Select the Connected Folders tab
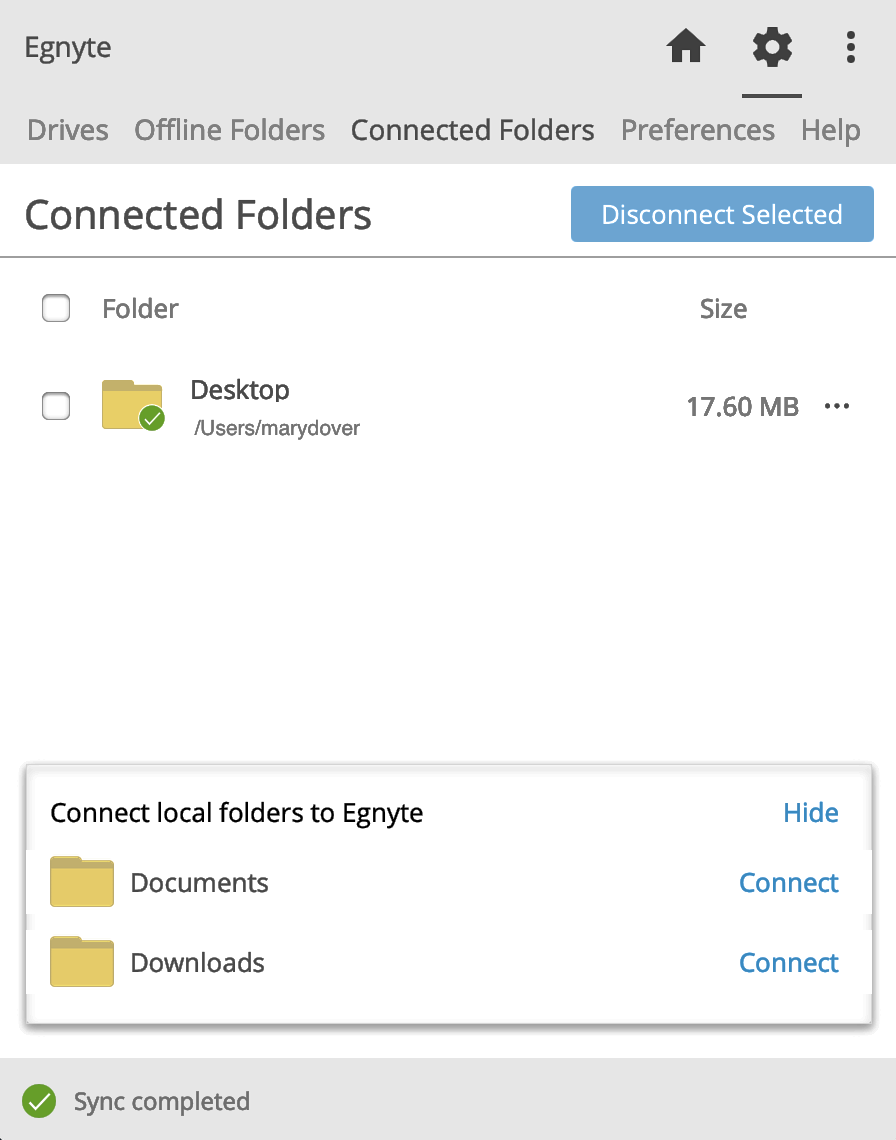The image size is (896, 1140). click(x=473, y=130)
